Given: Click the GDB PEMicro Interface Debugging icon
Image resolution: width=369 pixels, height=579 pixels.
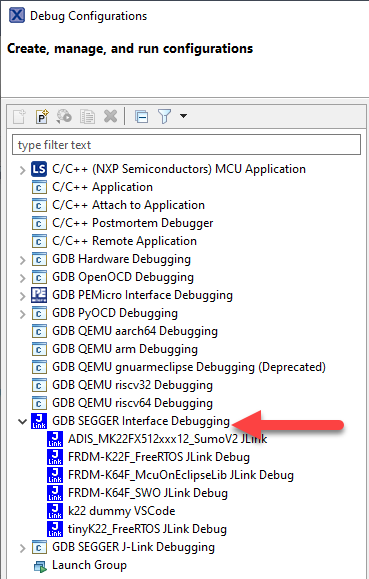Looking at the screenshot, I should click(39, 295).
